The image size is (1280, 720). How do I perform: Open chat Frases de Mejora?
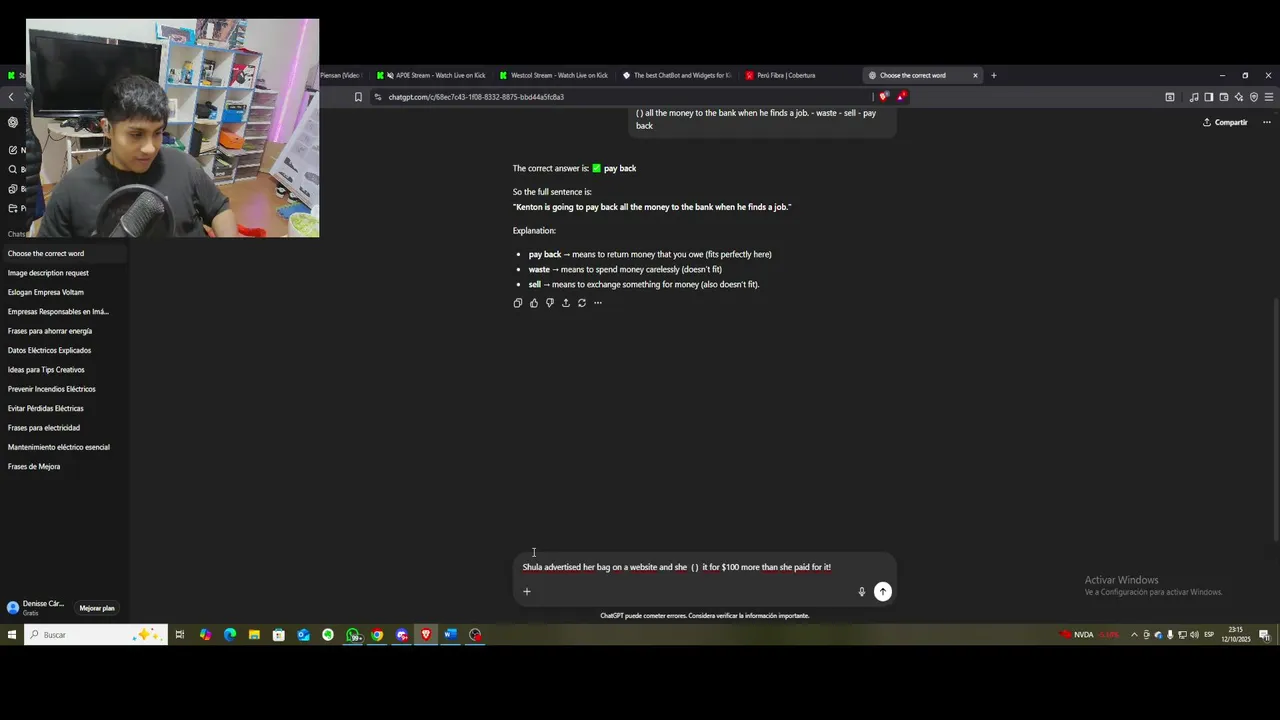click(x=63, y=467)
